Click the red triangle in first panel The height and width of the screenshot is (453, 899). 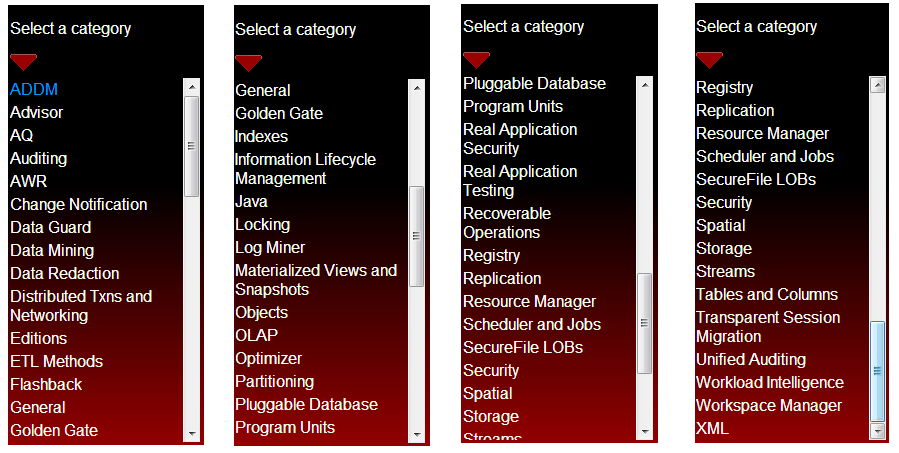(x=24, y=62)
